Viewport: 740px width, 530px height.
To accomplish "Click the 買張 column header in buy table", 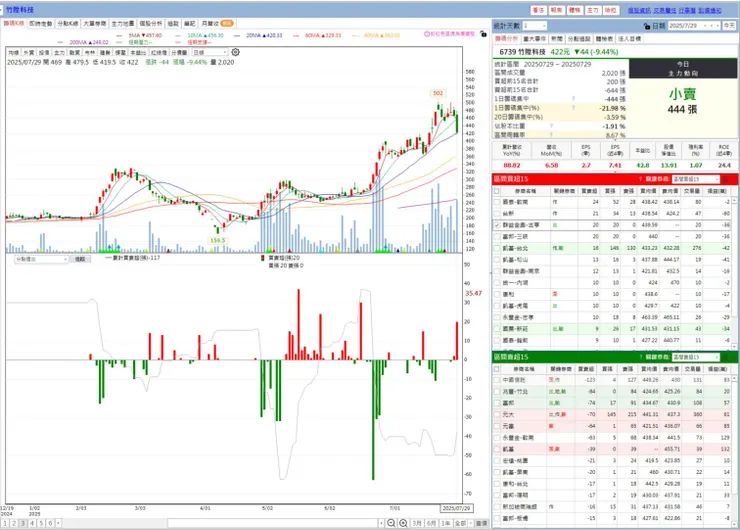I will pyautogui.click(x=610, y=191).
